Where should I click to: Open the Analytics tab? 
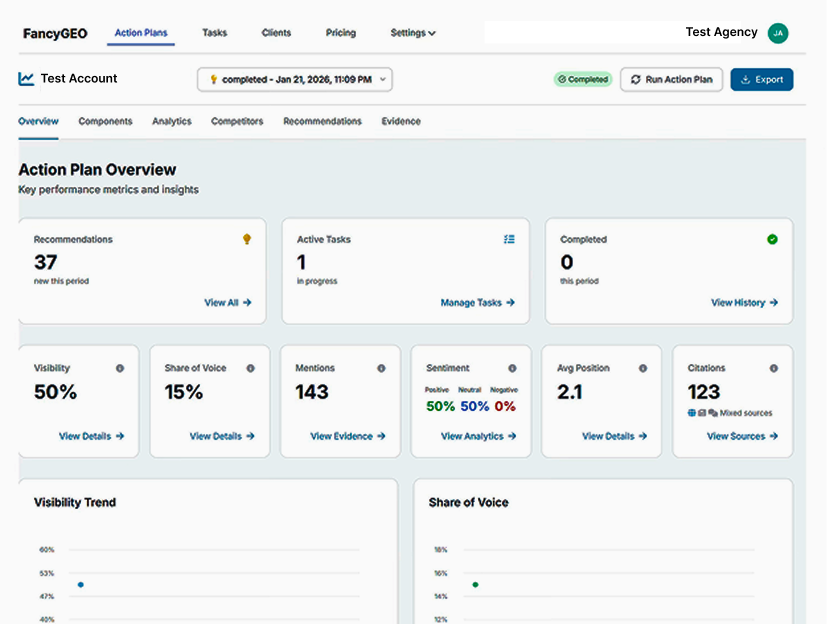pos(171,121)
